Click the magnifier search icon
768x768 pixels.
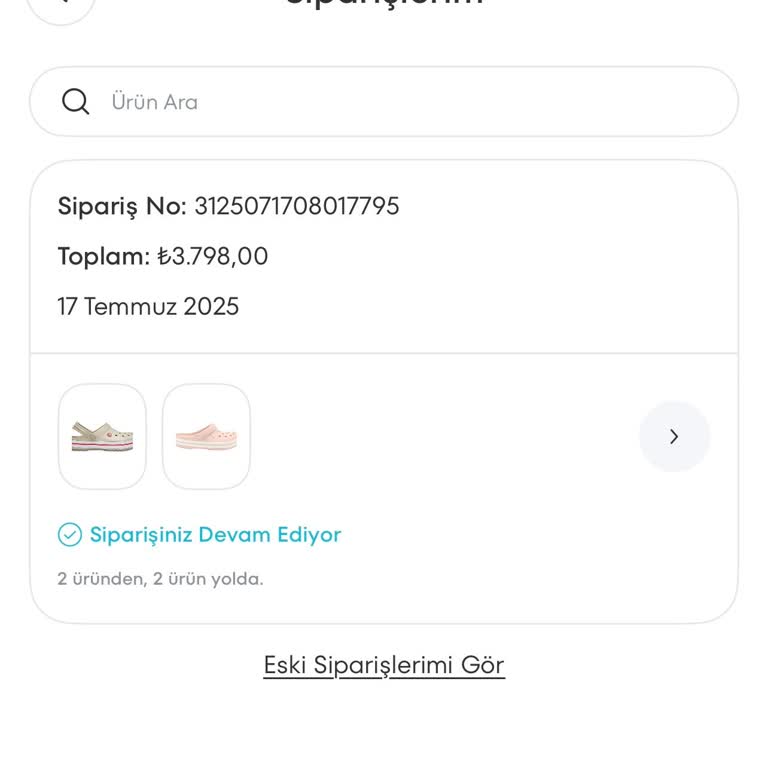pos(76,101)
